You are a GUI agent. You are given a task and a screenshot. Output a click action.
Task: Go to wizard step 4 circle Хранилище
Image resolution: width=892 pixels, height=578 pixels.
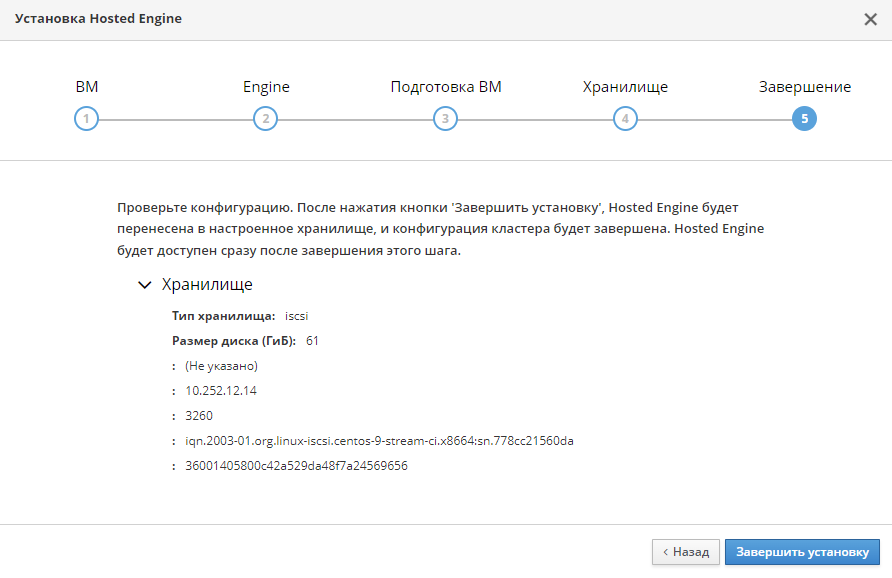click(x=625, y=119)
